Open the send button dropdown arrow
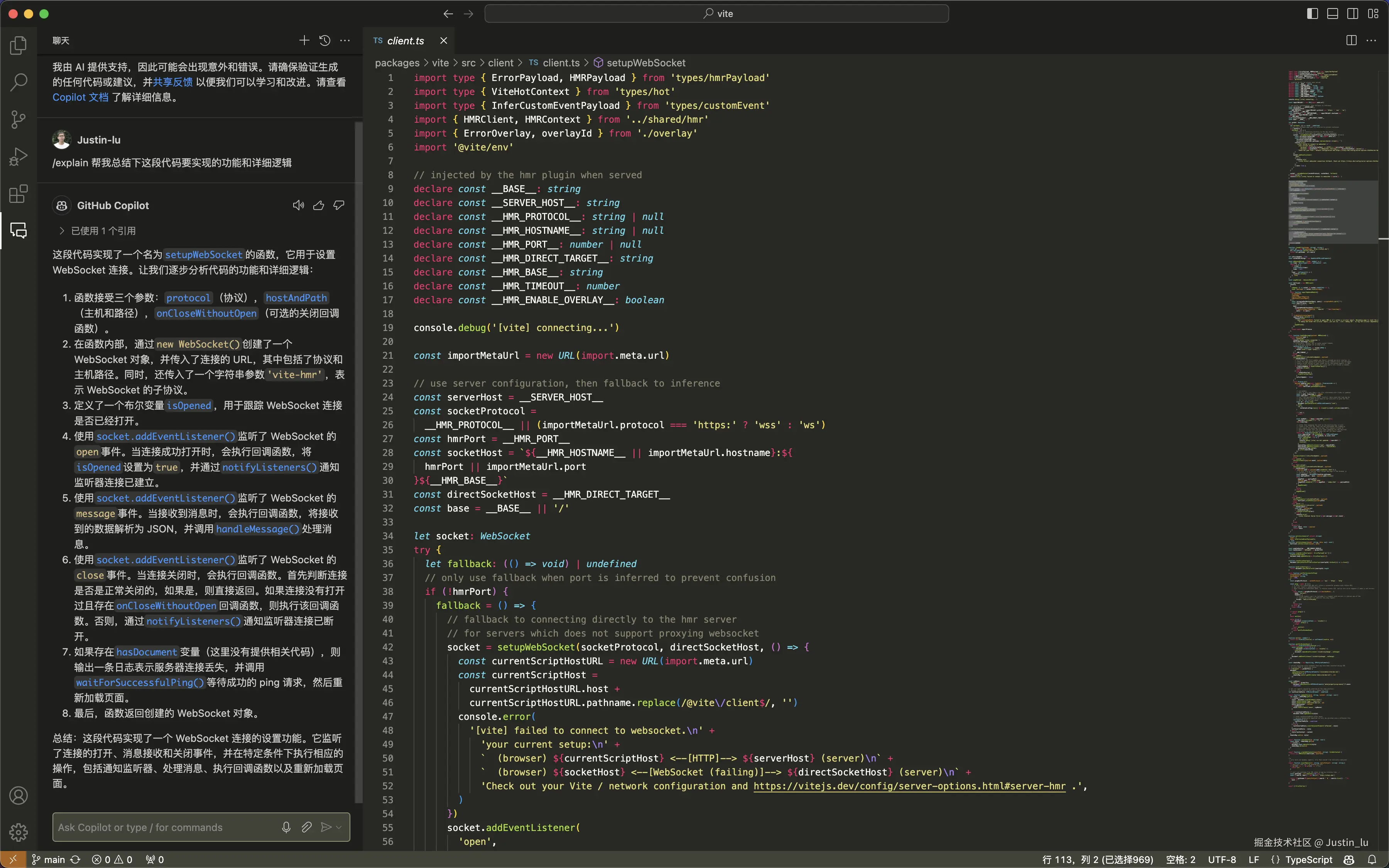1389x868 pixels. pos(339,827)
